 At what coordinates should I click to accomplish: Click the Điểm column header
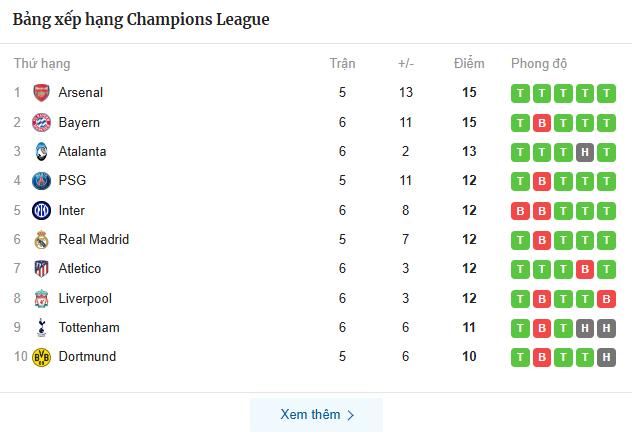[x=469, y=64]
